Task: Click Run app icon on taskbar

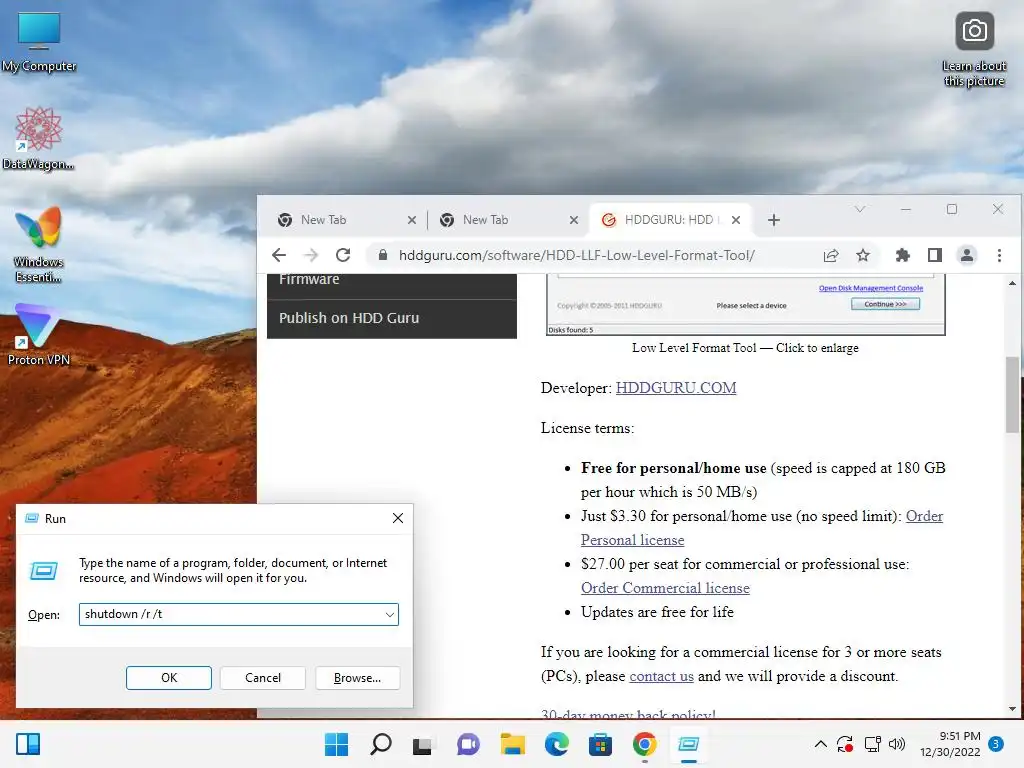Action: (x=688, y=744)
